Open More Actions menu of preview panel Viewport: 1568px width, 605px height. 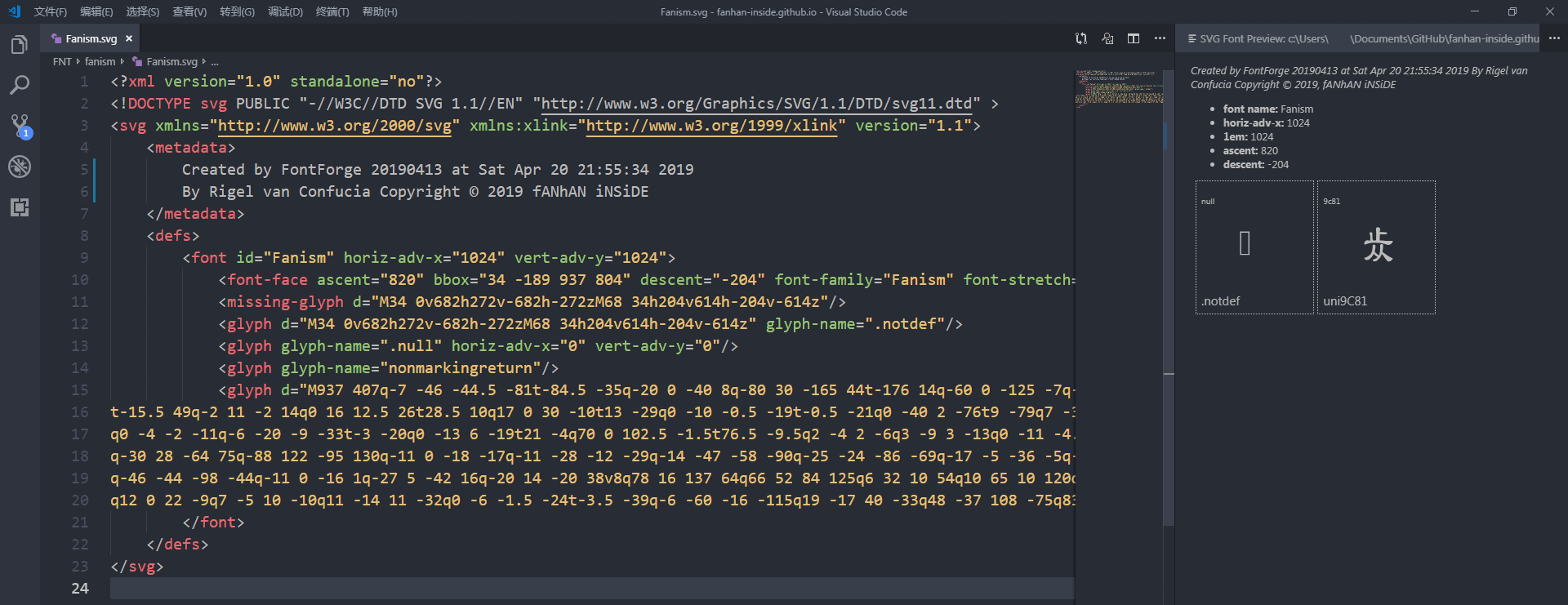(x=1554, y=38)
